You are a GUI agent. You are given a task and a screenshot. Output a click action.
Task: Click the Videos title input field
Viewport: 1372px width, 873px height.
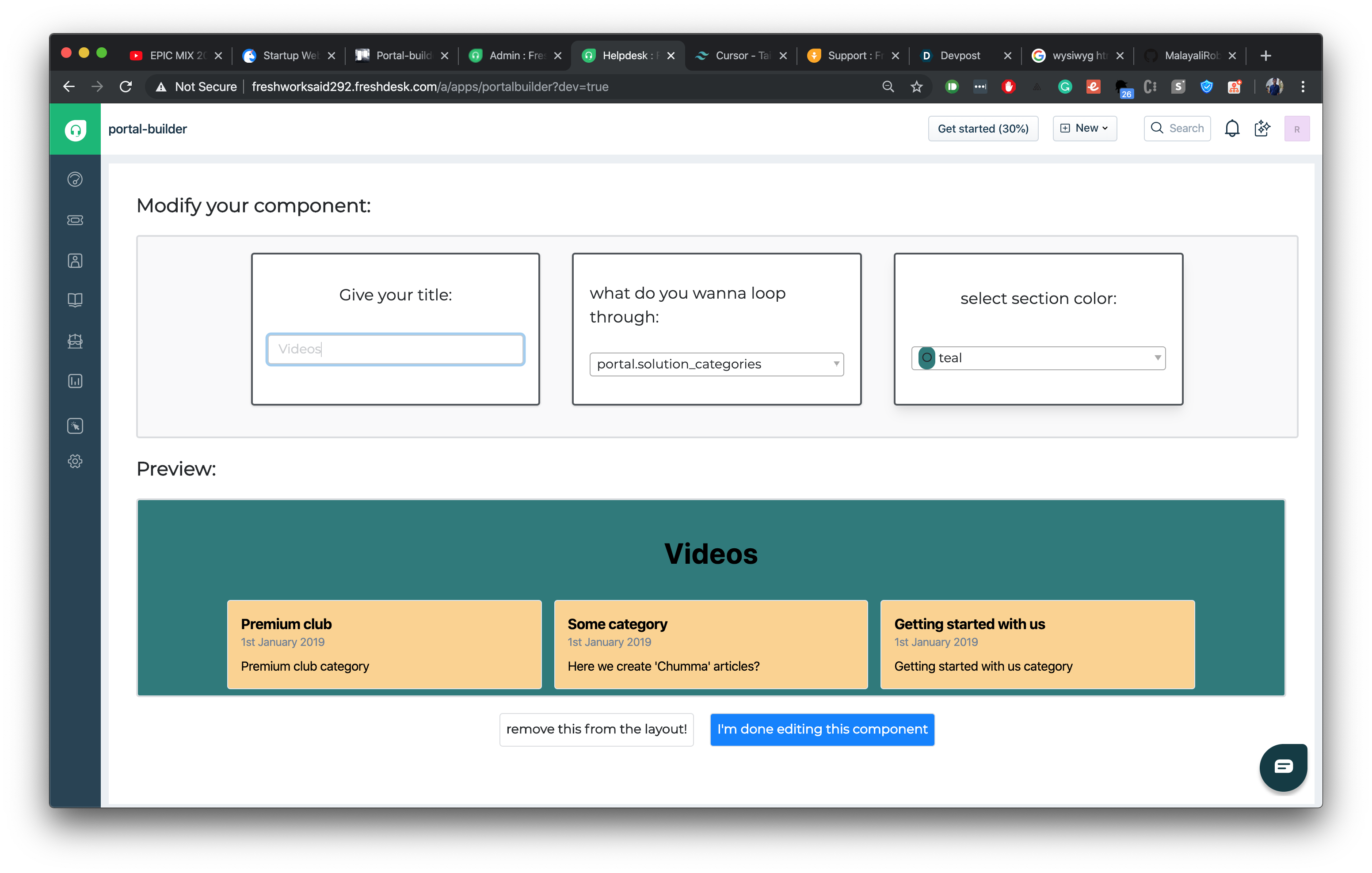395,349
